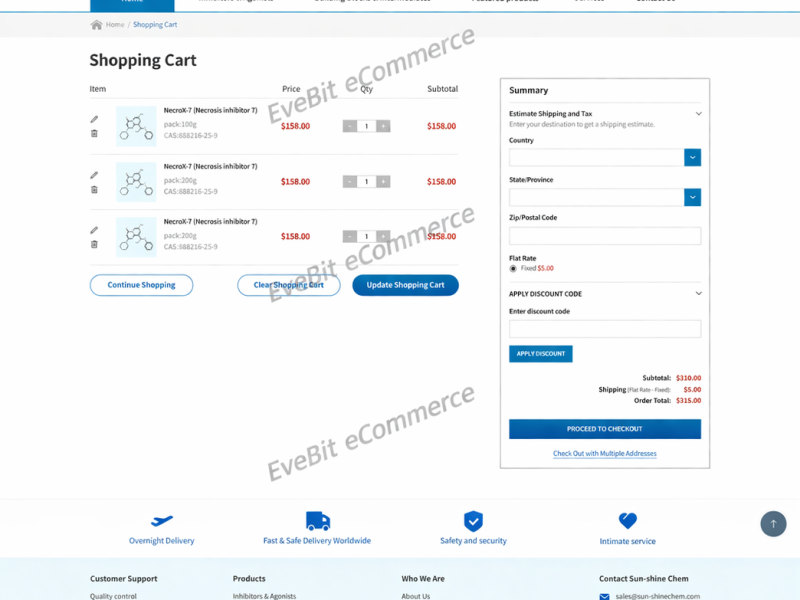The height and width of the screenshot is (600, 800).
Task: Click the edit pencil icon for first cart item
Action: pos(95,119)
